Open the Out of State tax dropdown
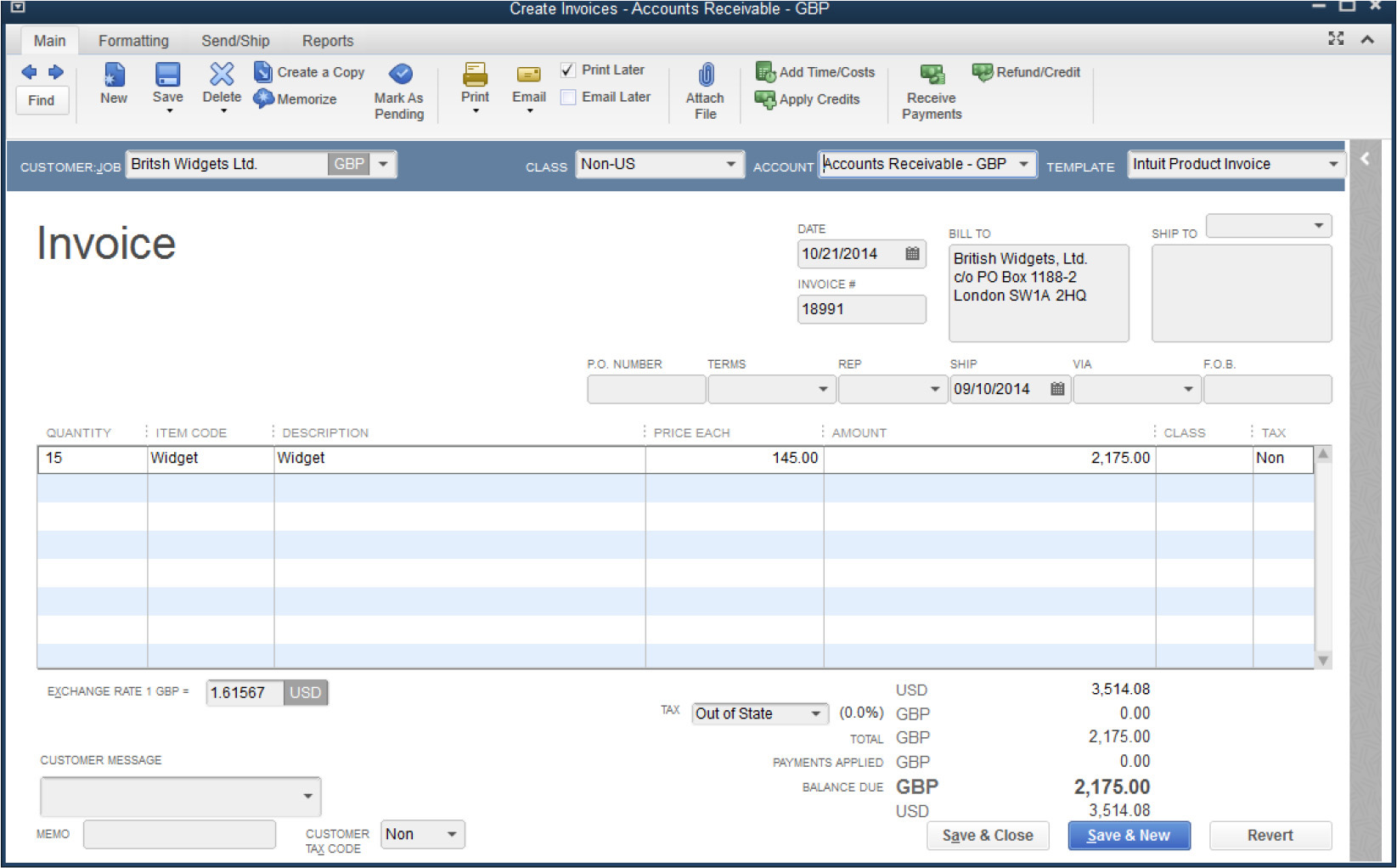The image size is (1397, 868). pyautogui.click(x=815, y=713)
